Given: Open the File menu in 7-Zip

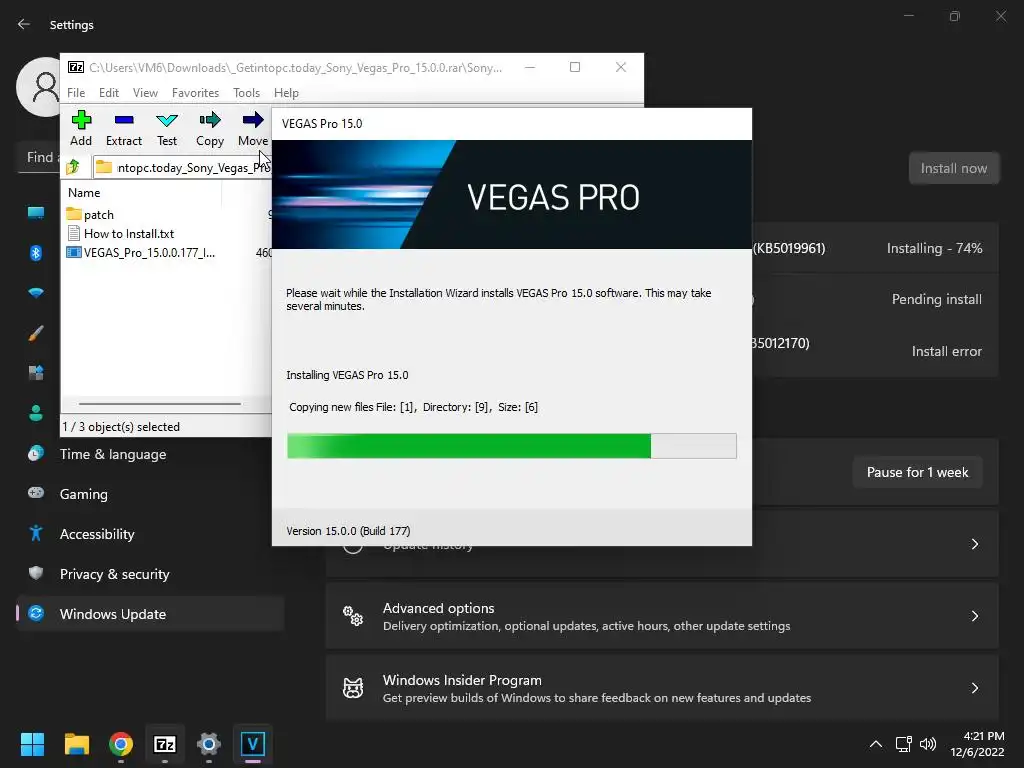Looking at the screenshot, I should click(x=76, y=93).
